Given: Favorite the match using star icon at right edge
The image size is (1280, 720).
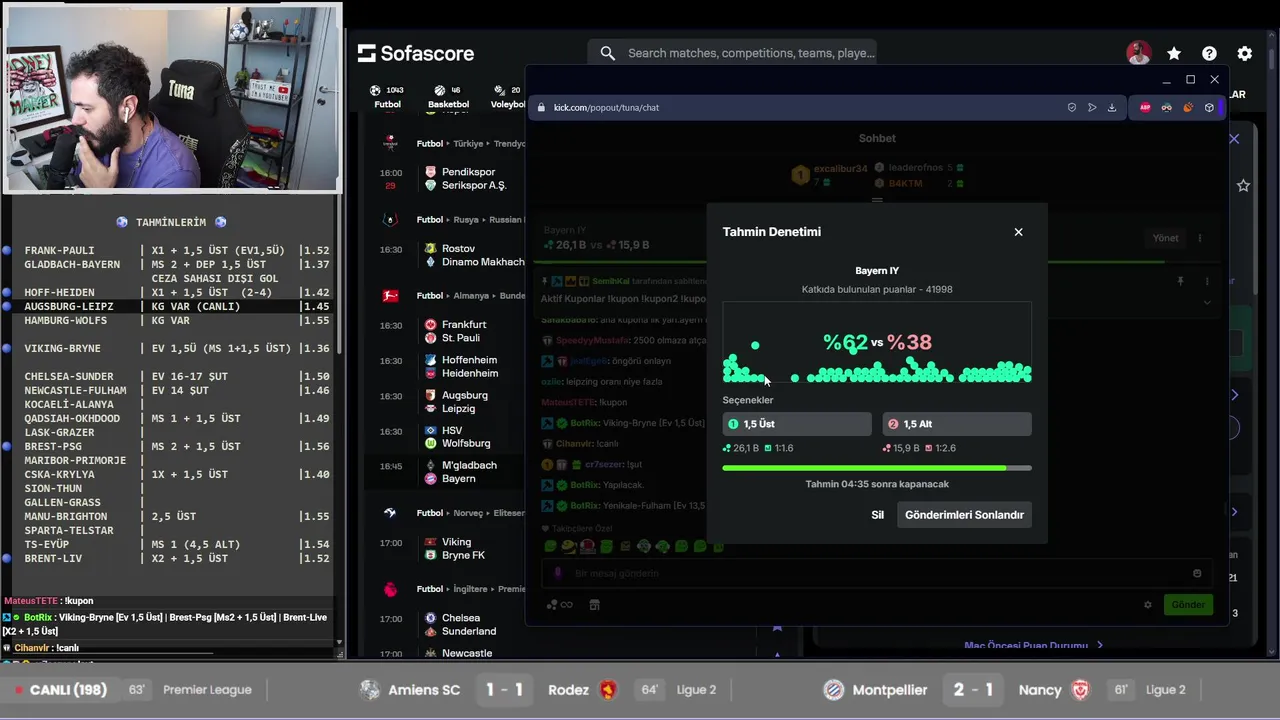Looking at the screenshot, I should click(1243, 185).
